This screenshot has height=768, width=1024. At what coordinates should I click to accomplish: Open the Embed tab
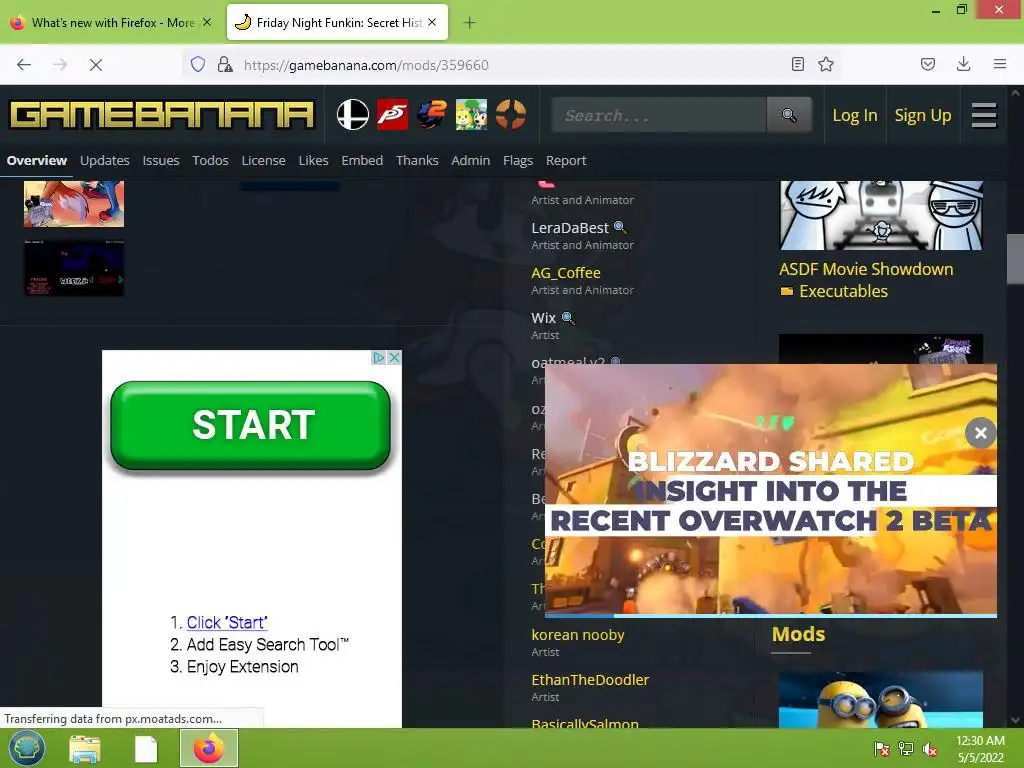(x=362, y=161)
